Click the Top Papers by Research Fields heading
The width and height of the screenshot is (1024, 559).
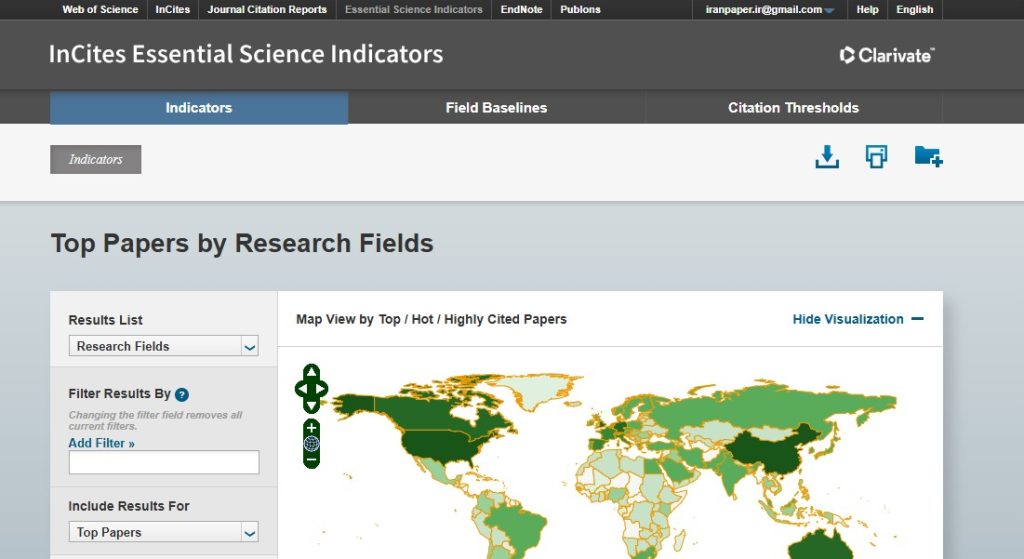click(x=242, y=243)
